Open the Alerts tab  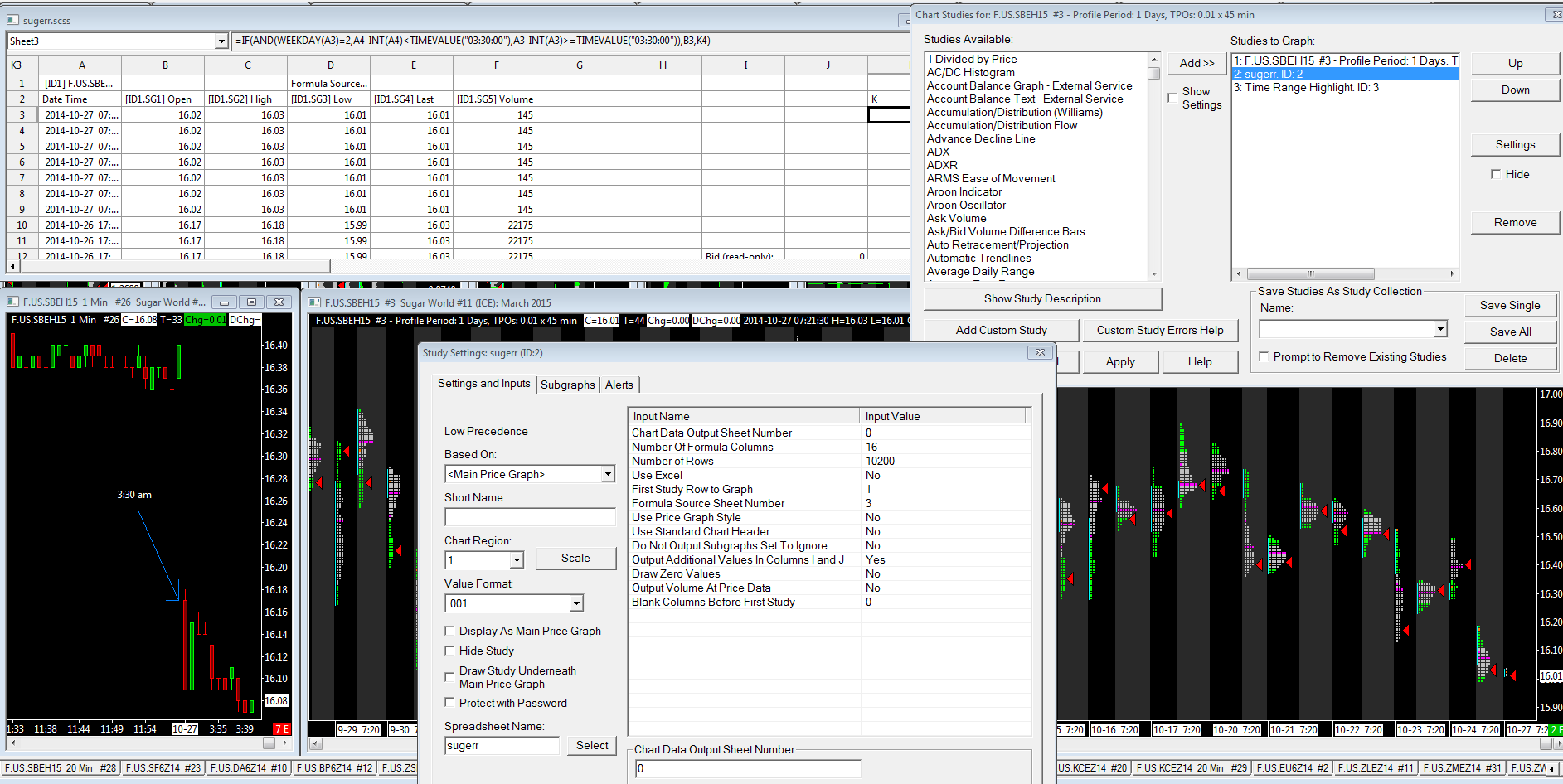[x=619, y=385]
